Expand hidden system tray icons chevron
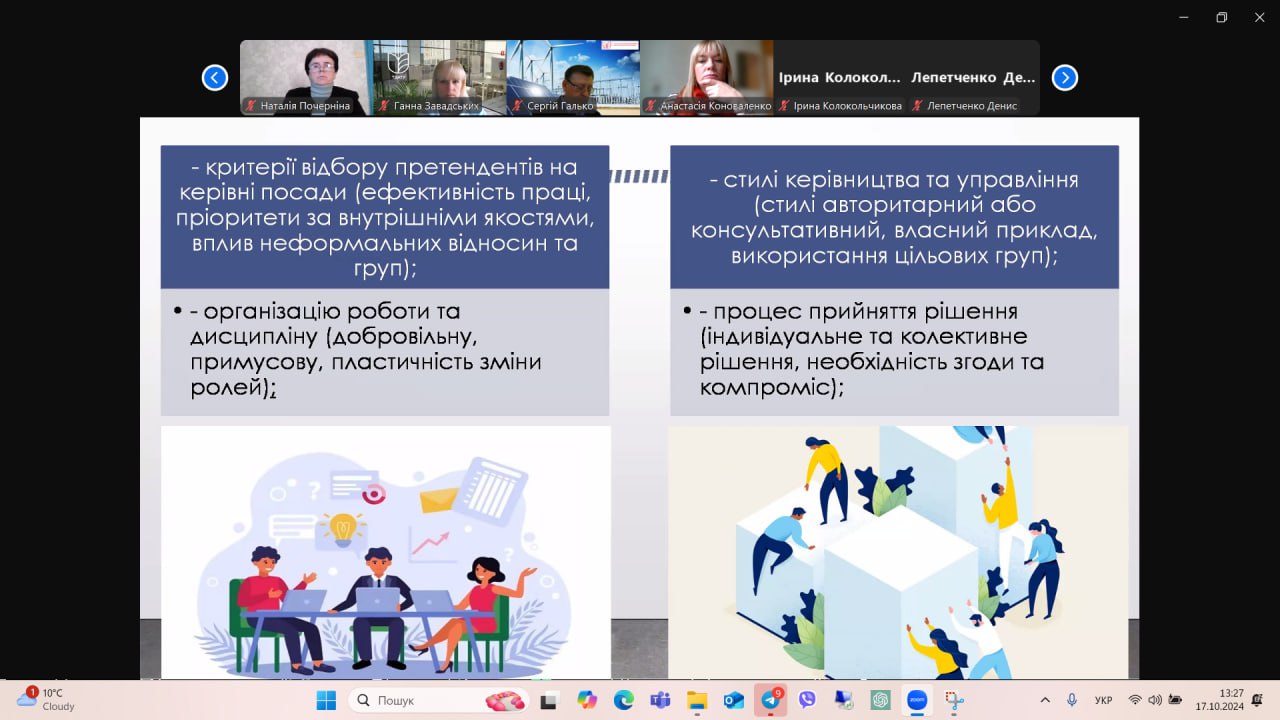Viewport: 1280px width, 720px height. coord(1045,700)
